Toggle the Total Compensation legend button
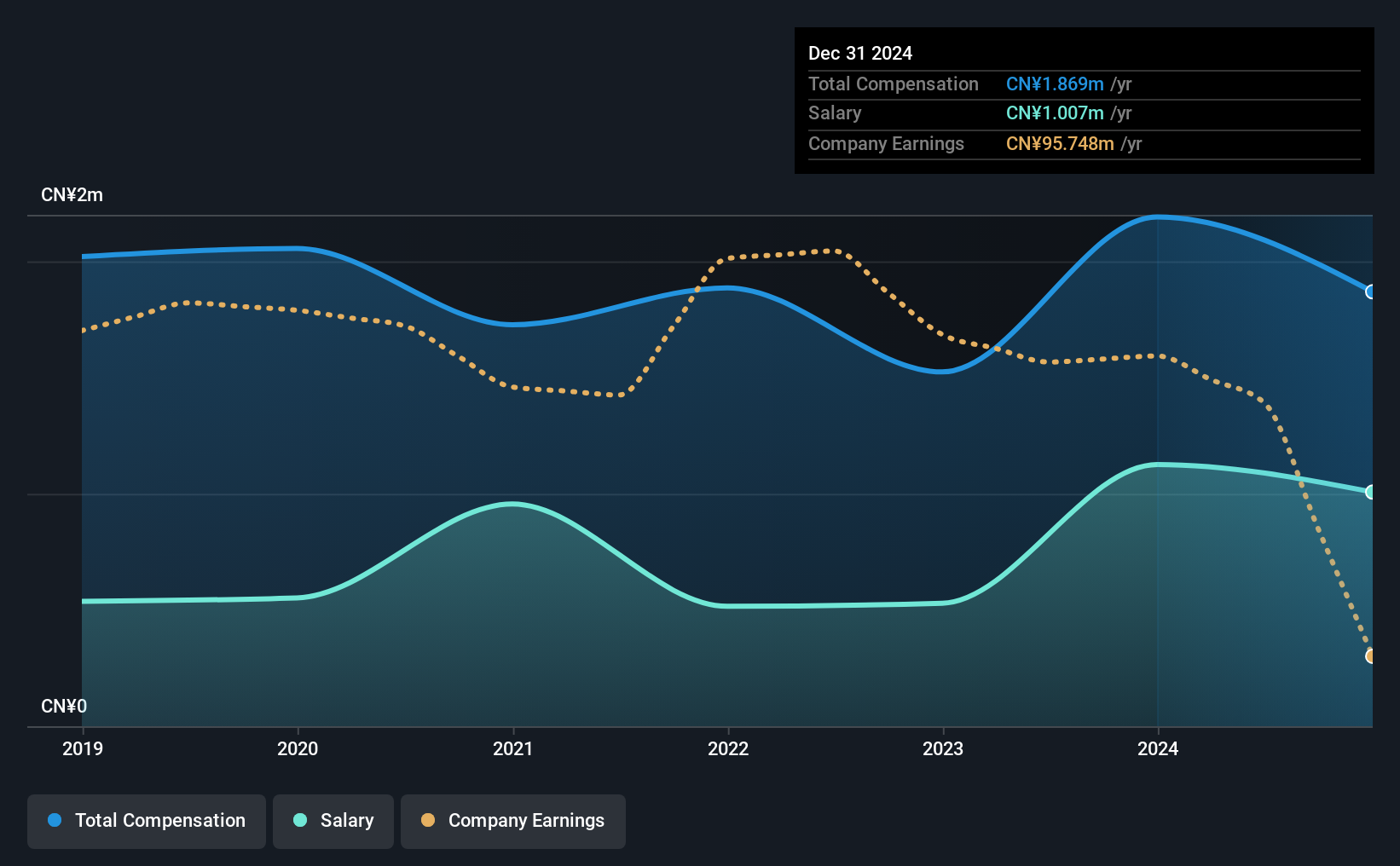Viewport: 1400px width, 866px height. tap(147, 821)
